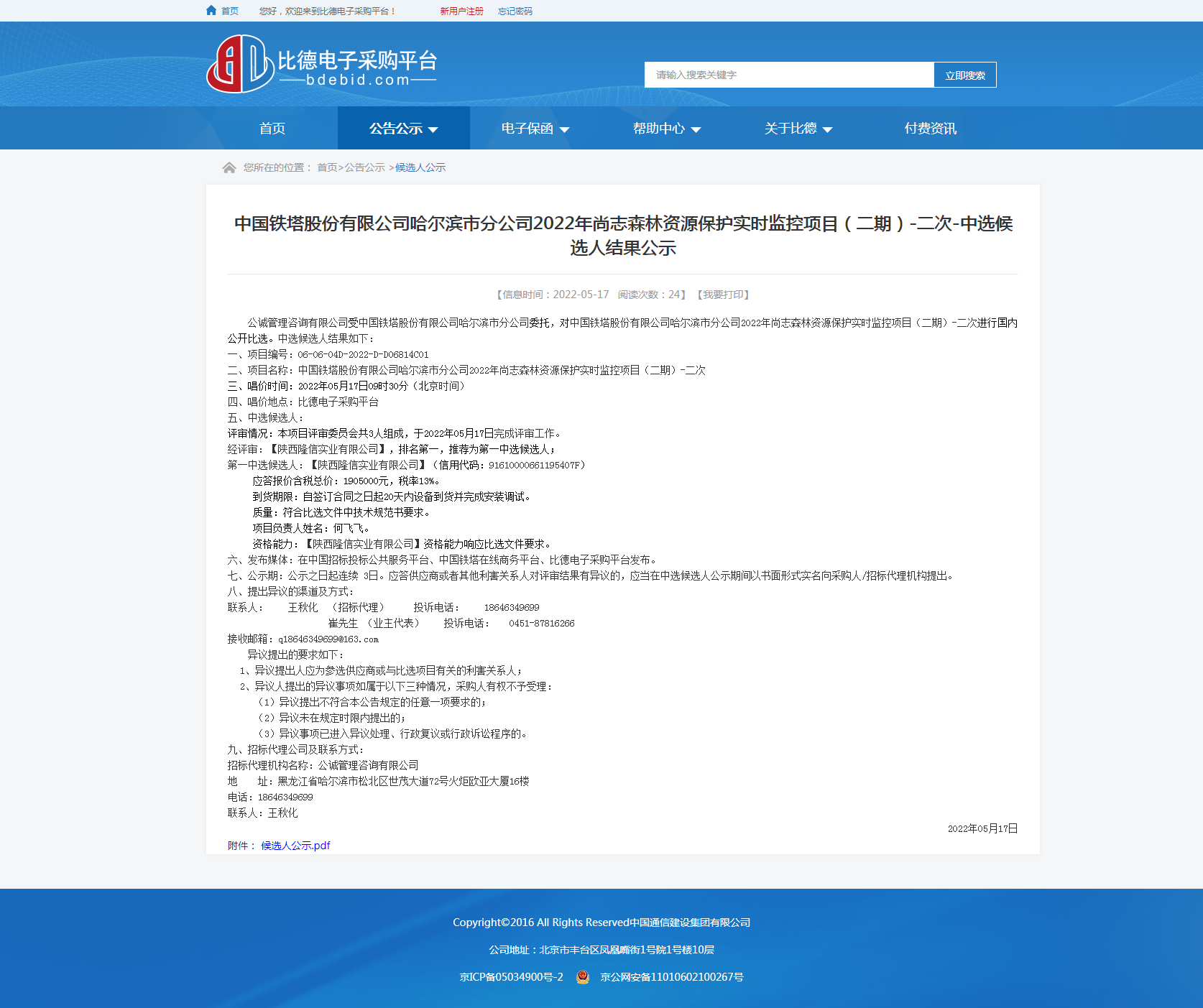
Task: Click the 京ICP备05034900号-2 link
Action: pos(511,977)
